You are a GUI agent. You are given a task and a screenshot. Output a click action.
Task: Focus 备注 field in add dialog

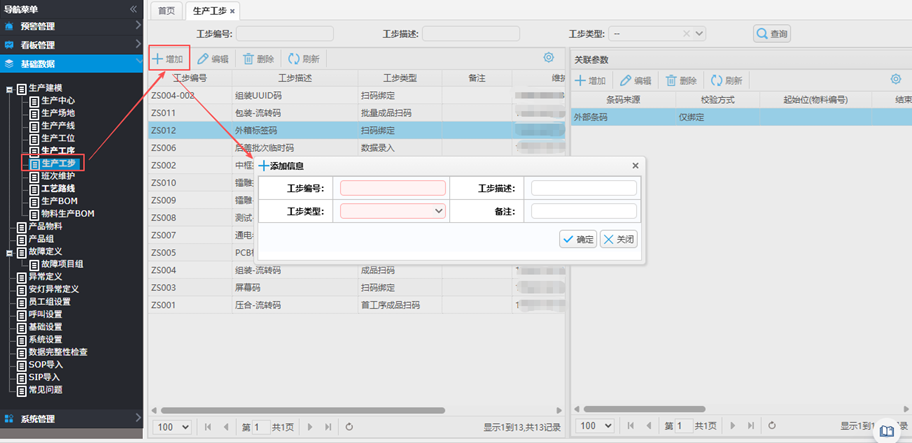584,211
